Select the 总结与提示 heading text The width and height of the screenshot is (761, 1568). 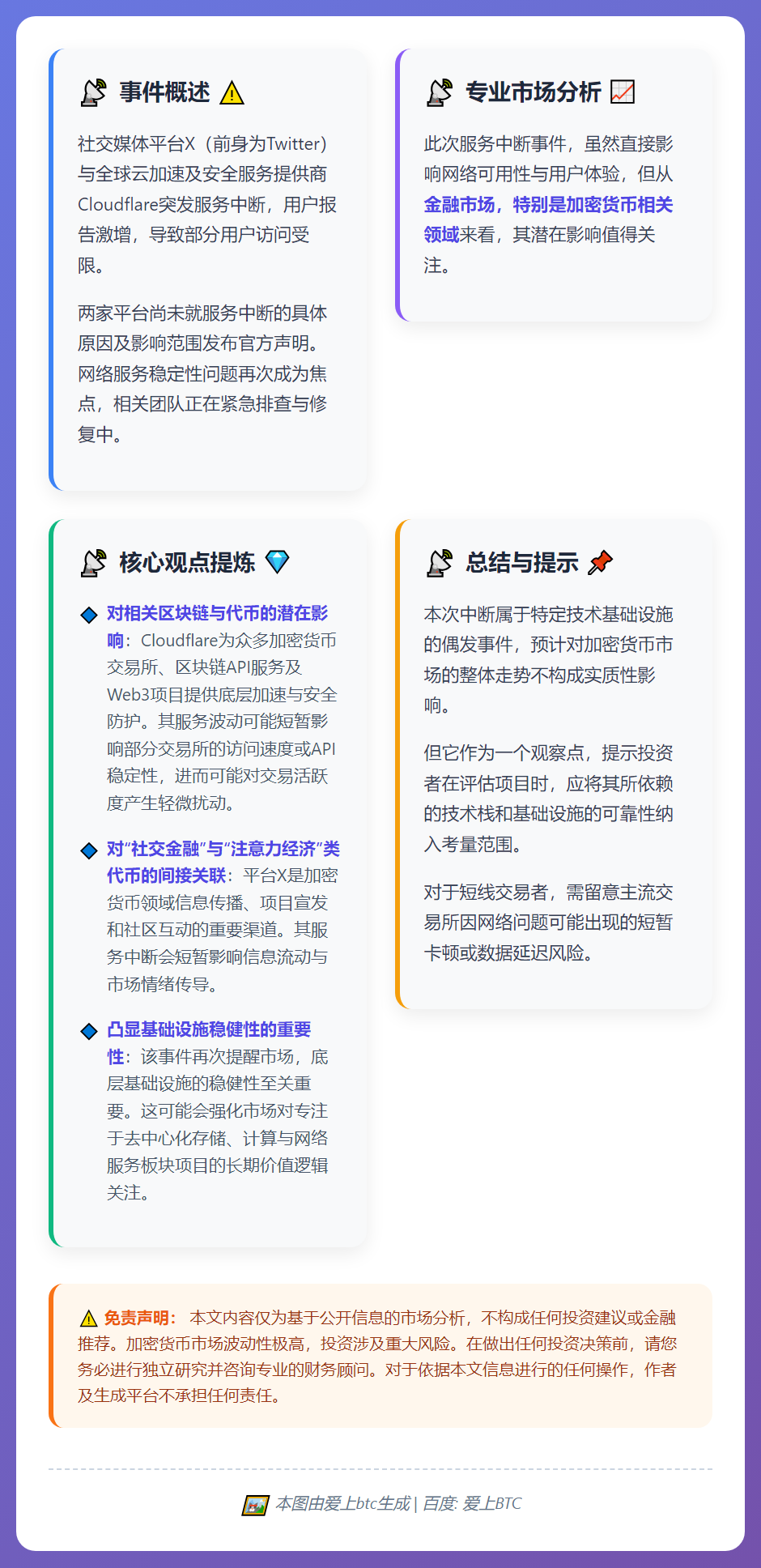(x=522, y=563)
